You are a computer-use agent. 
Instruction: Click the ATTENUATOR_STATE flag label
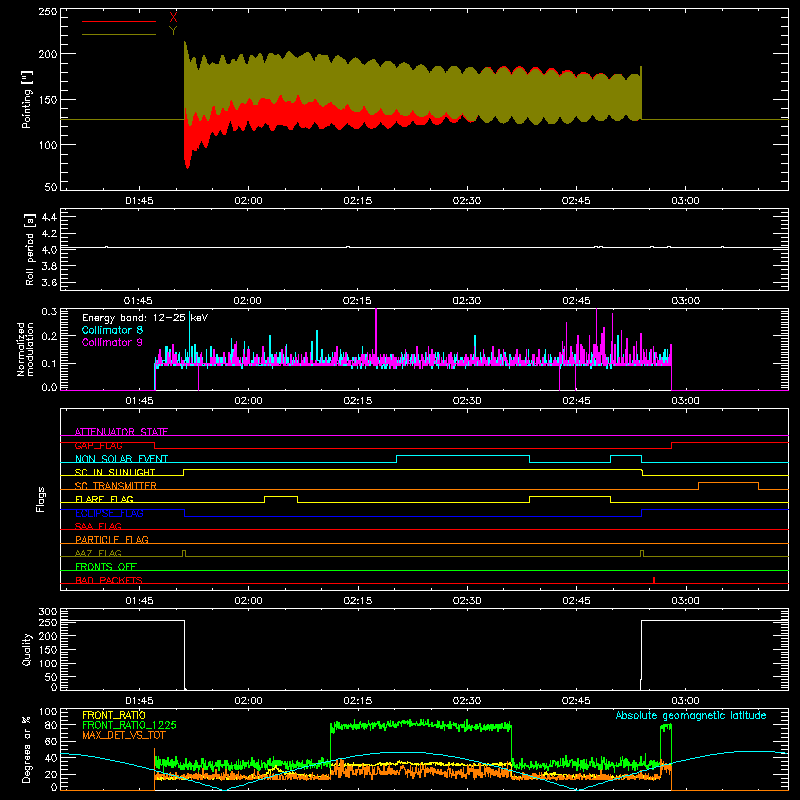pos(121,432)
